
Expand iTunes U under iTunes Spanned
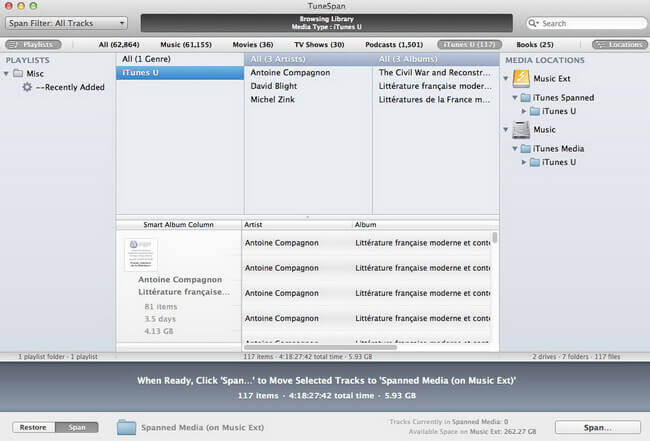[524, 111]
